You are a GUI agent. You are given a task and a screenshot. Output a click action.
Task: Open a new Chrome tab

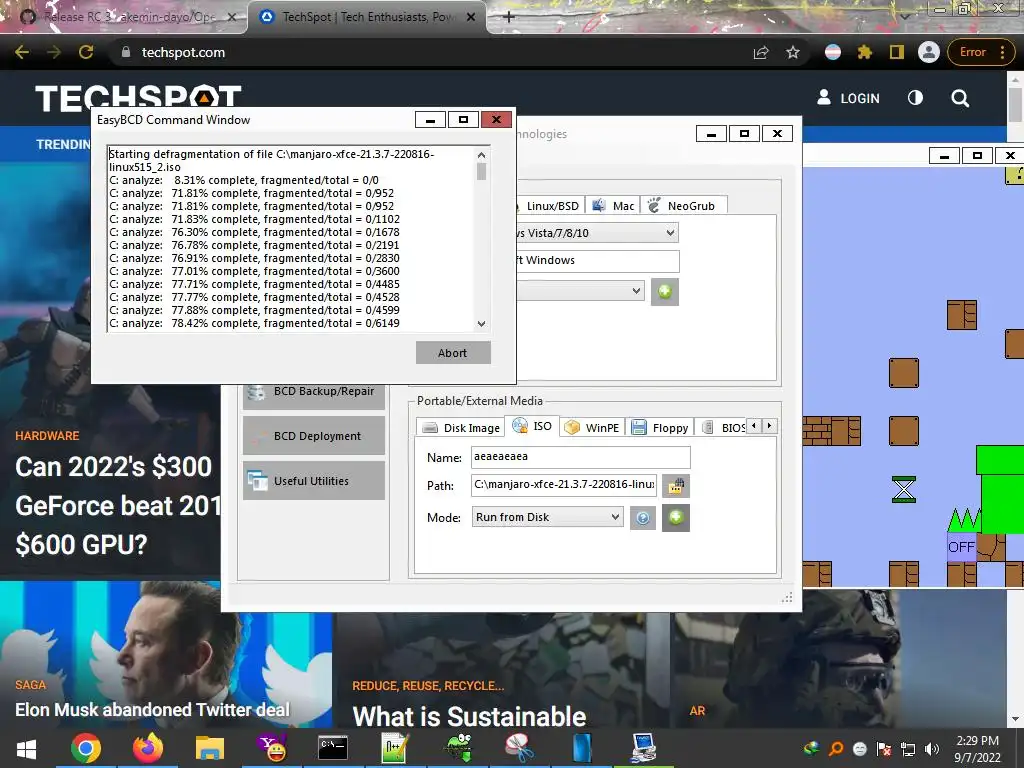pos(509,17)
